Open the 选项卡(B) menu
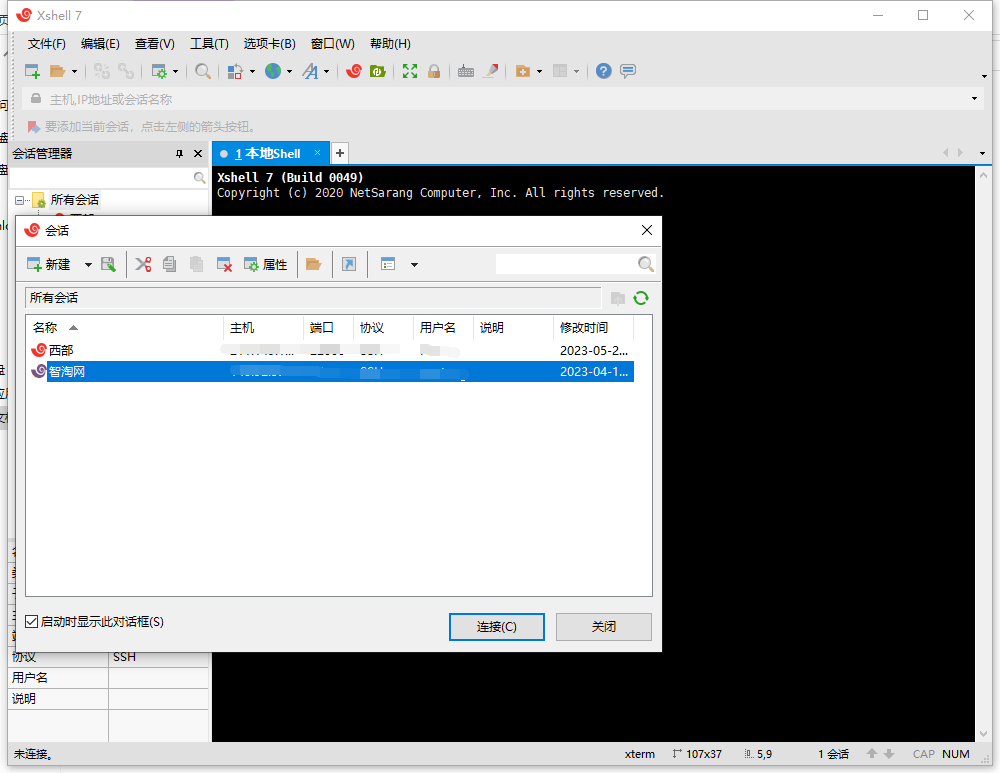 point(269,43)
